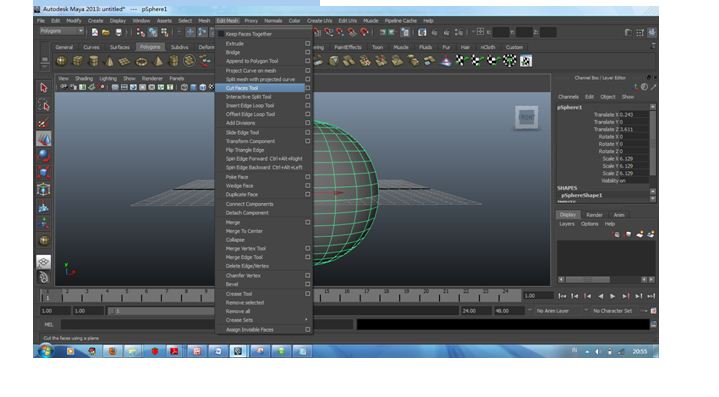Click the playback end time 24.00 field
This screenshot has width=719, height=397.
(x=475, y=311)
